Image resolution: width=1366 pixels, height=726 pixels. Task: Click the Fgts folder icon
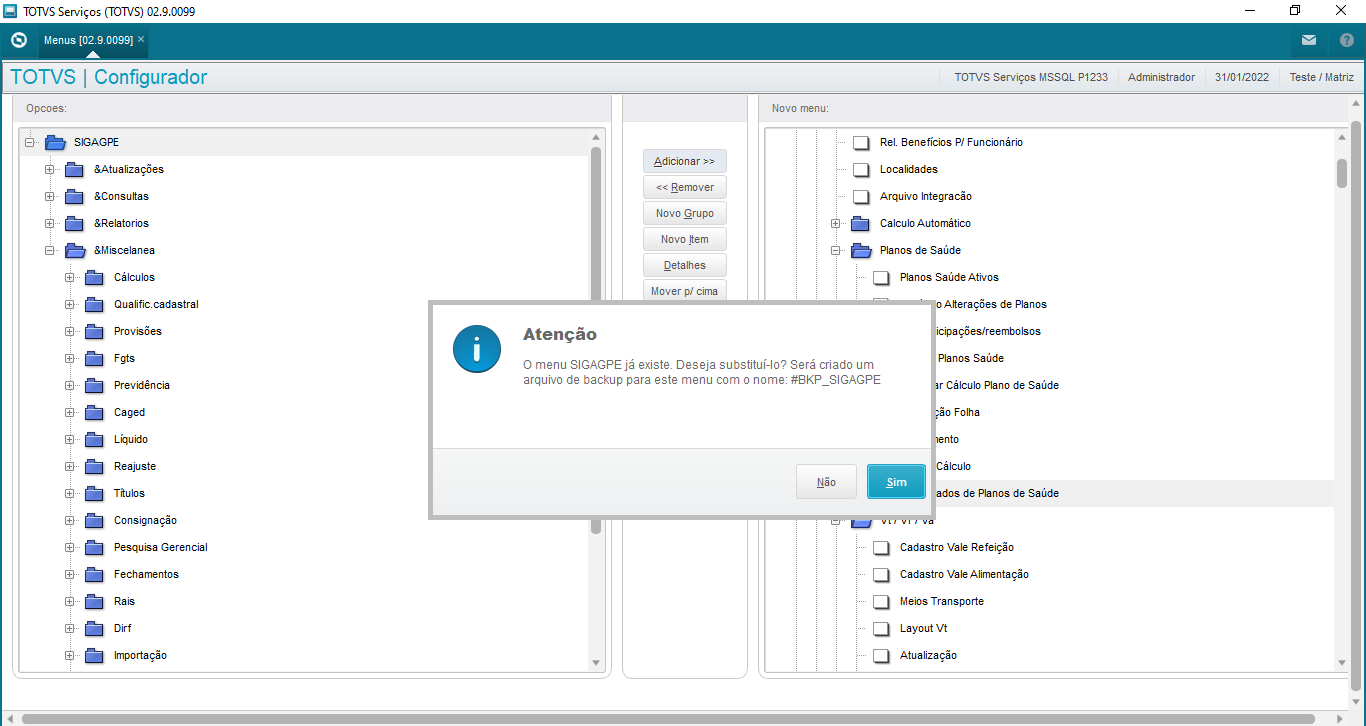click(95, 358)
